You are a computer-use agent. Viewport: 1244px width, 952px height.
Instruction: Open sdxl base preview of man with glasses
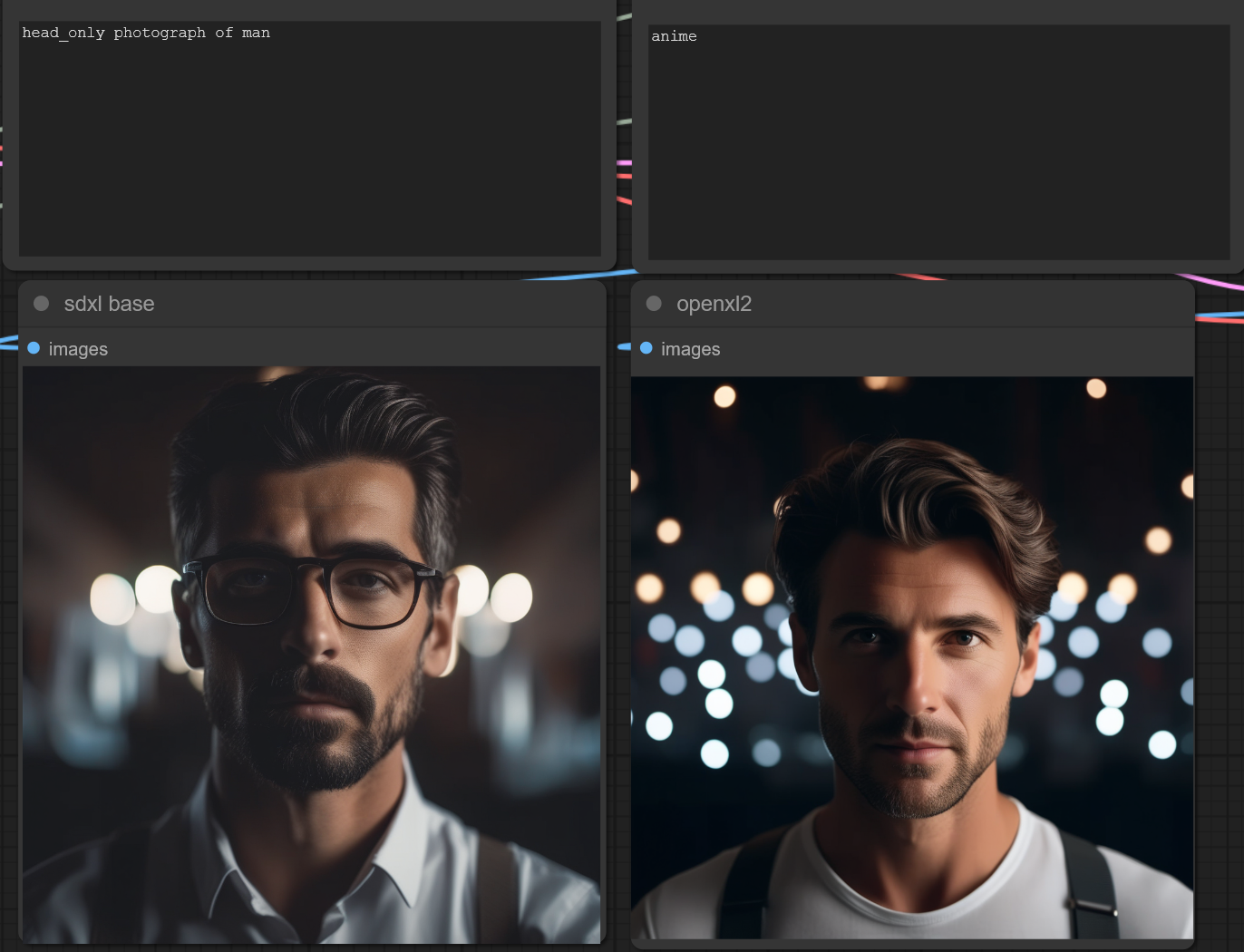click(x=311, y=654)
